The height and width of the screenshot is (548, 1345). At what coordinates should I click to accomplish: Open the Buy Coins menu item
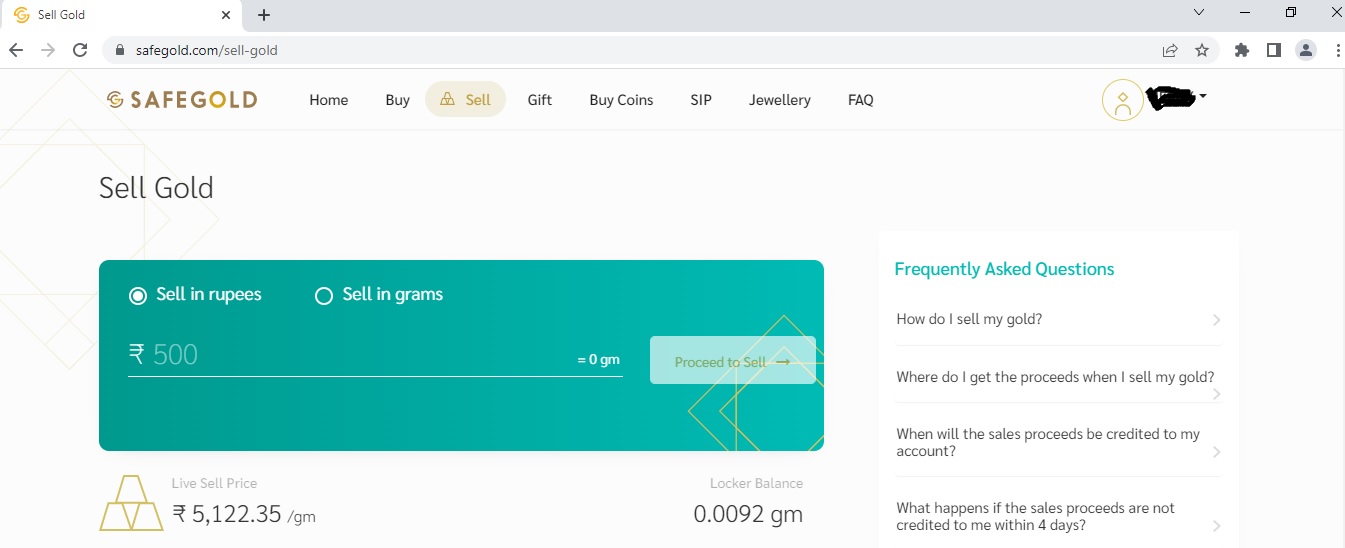(x=621, y=100)
